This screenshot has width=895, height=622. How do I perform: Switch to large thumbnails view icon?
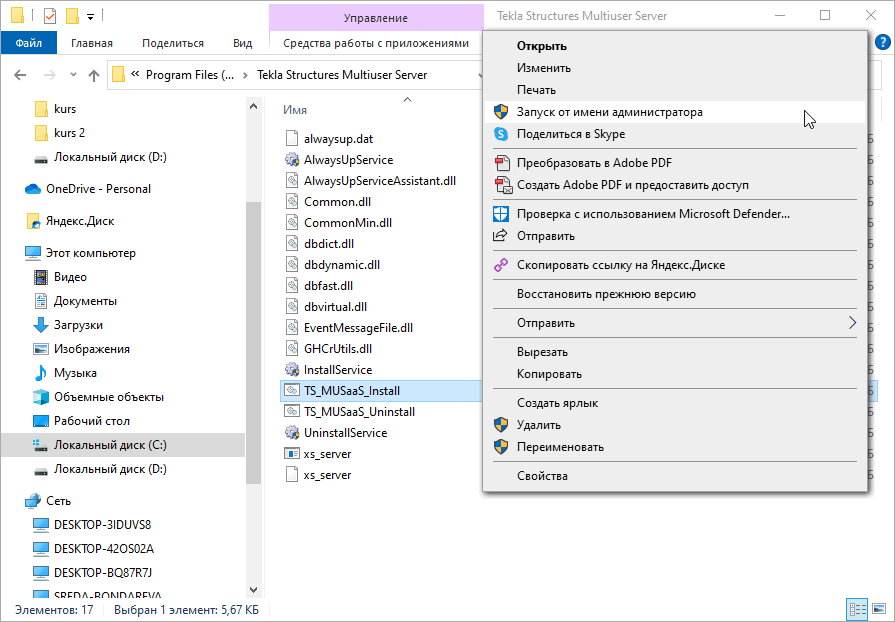coord(880,609)
